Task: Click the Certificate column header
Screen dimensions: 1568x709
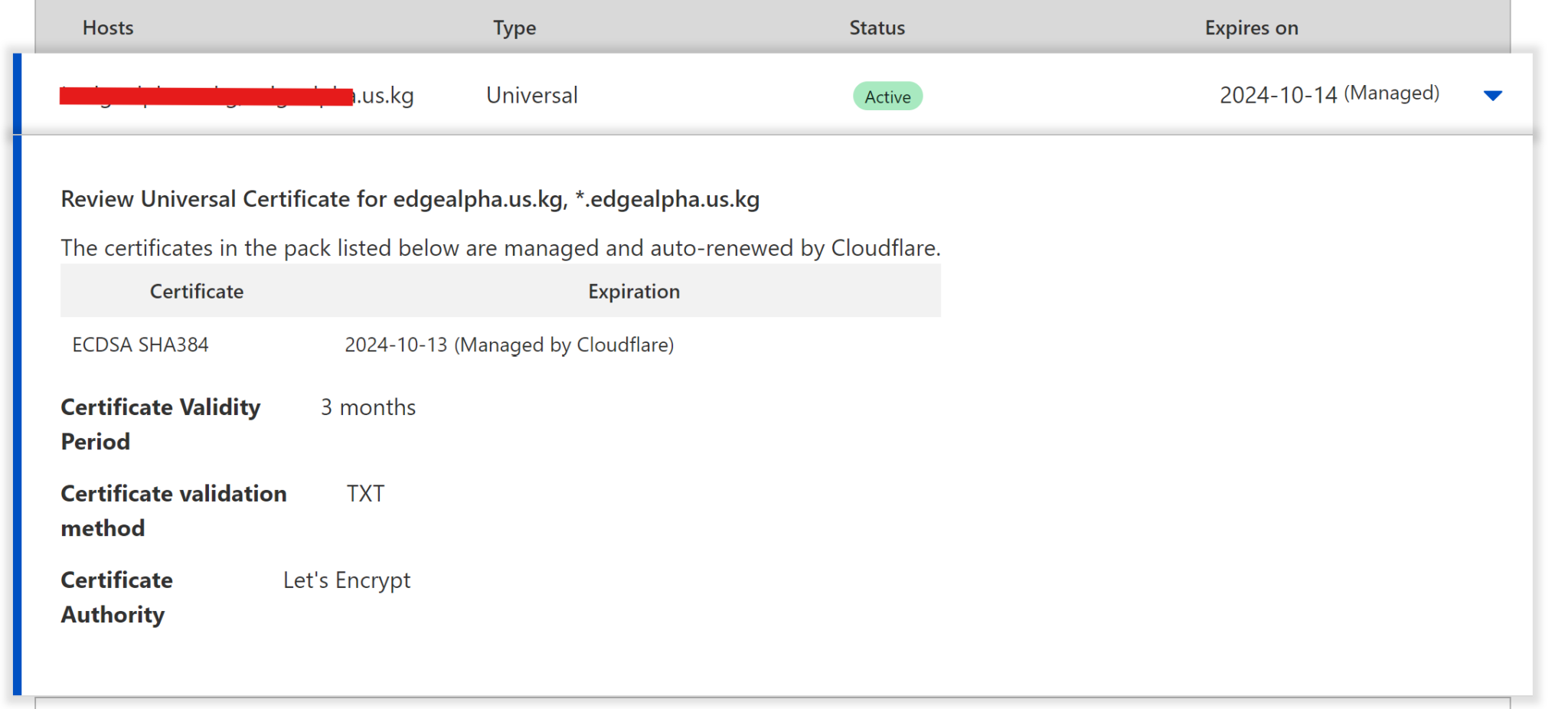Action: tap(196, 291)
